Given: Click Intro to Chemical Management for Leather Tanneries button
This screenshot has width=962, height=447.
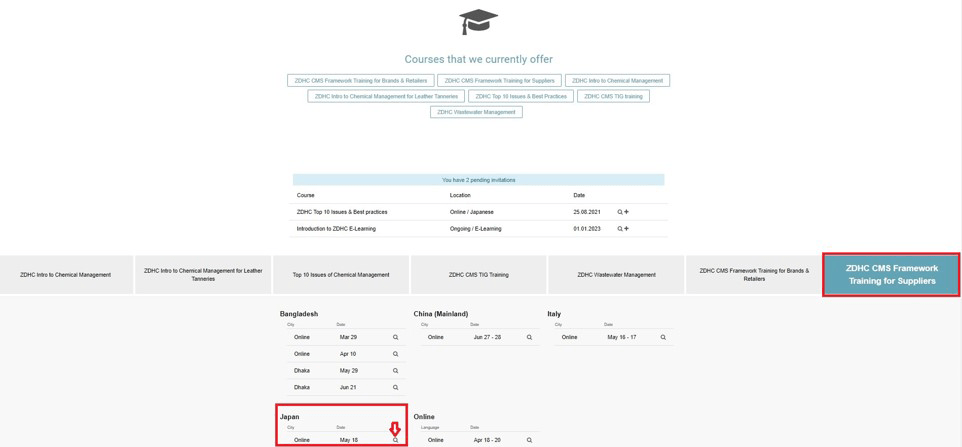Looking at the screenshot, I should 386,96.
